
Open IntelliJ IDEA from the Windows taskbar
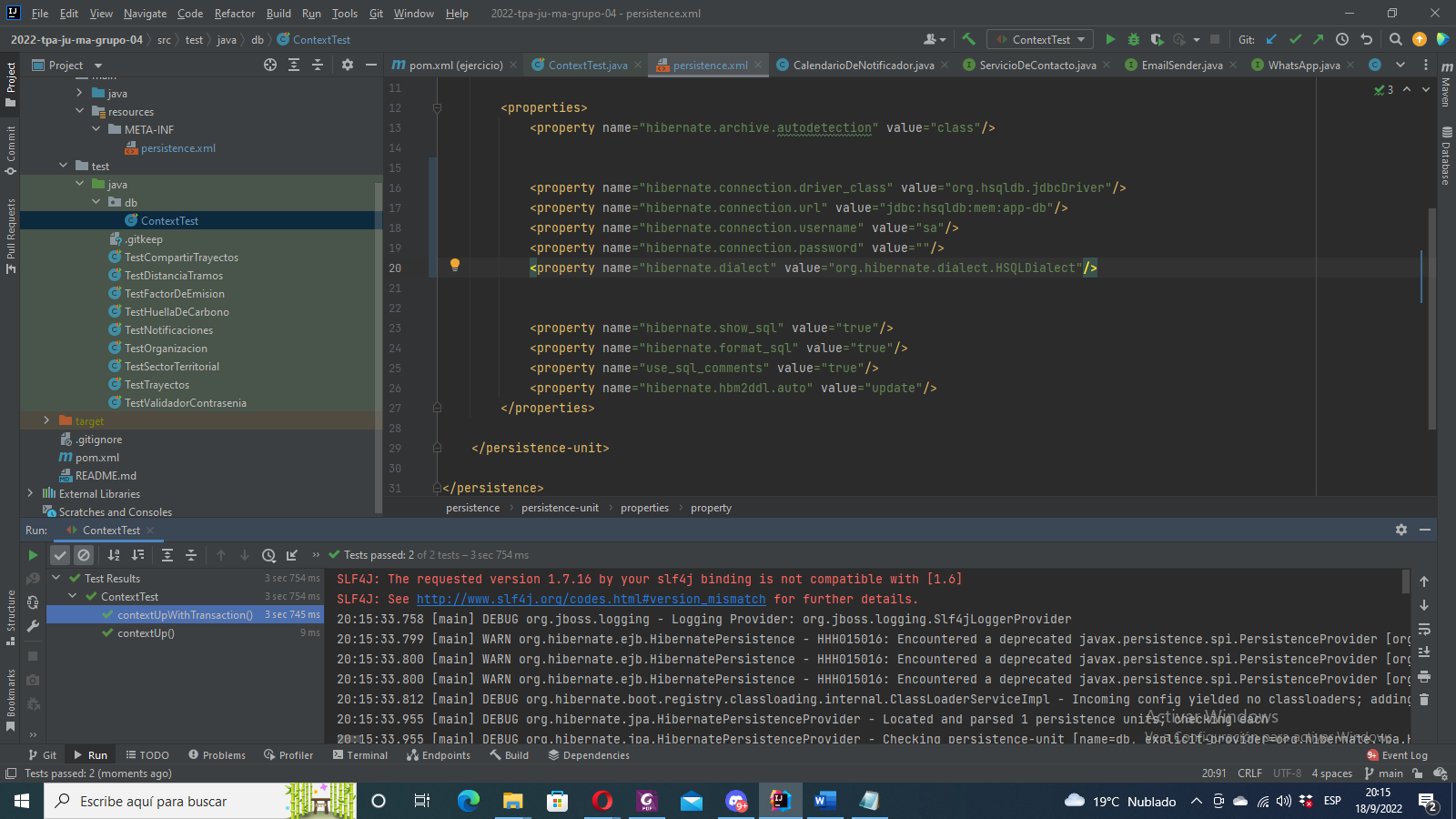click(x=781, y=801)
